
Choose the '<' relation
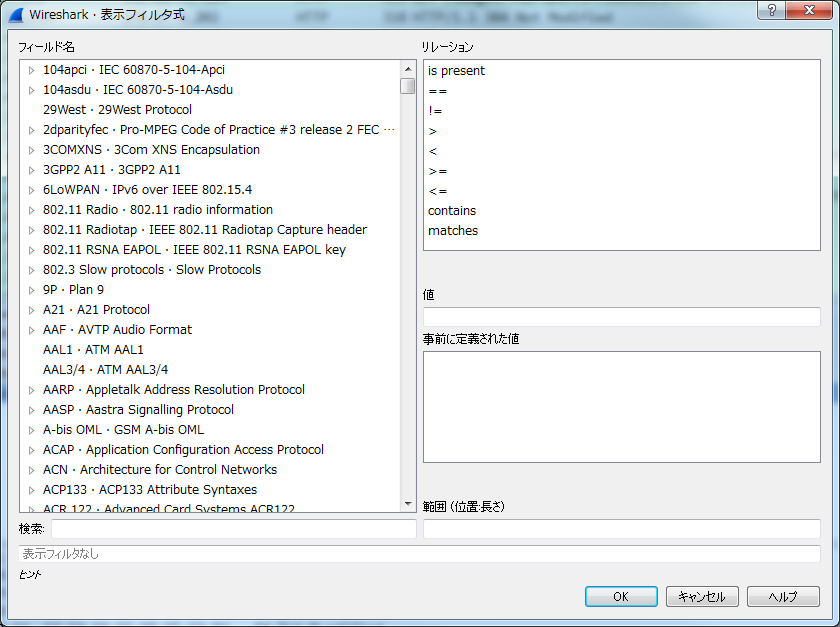click(433, 151)
